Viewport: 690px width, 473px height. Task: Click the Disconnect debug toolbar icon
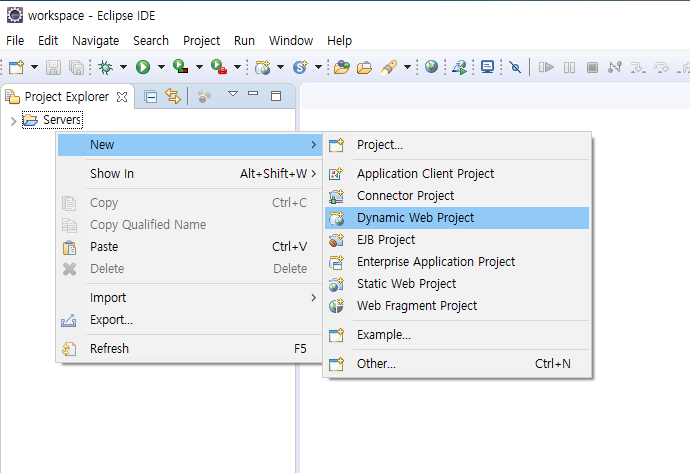[615, 67]
